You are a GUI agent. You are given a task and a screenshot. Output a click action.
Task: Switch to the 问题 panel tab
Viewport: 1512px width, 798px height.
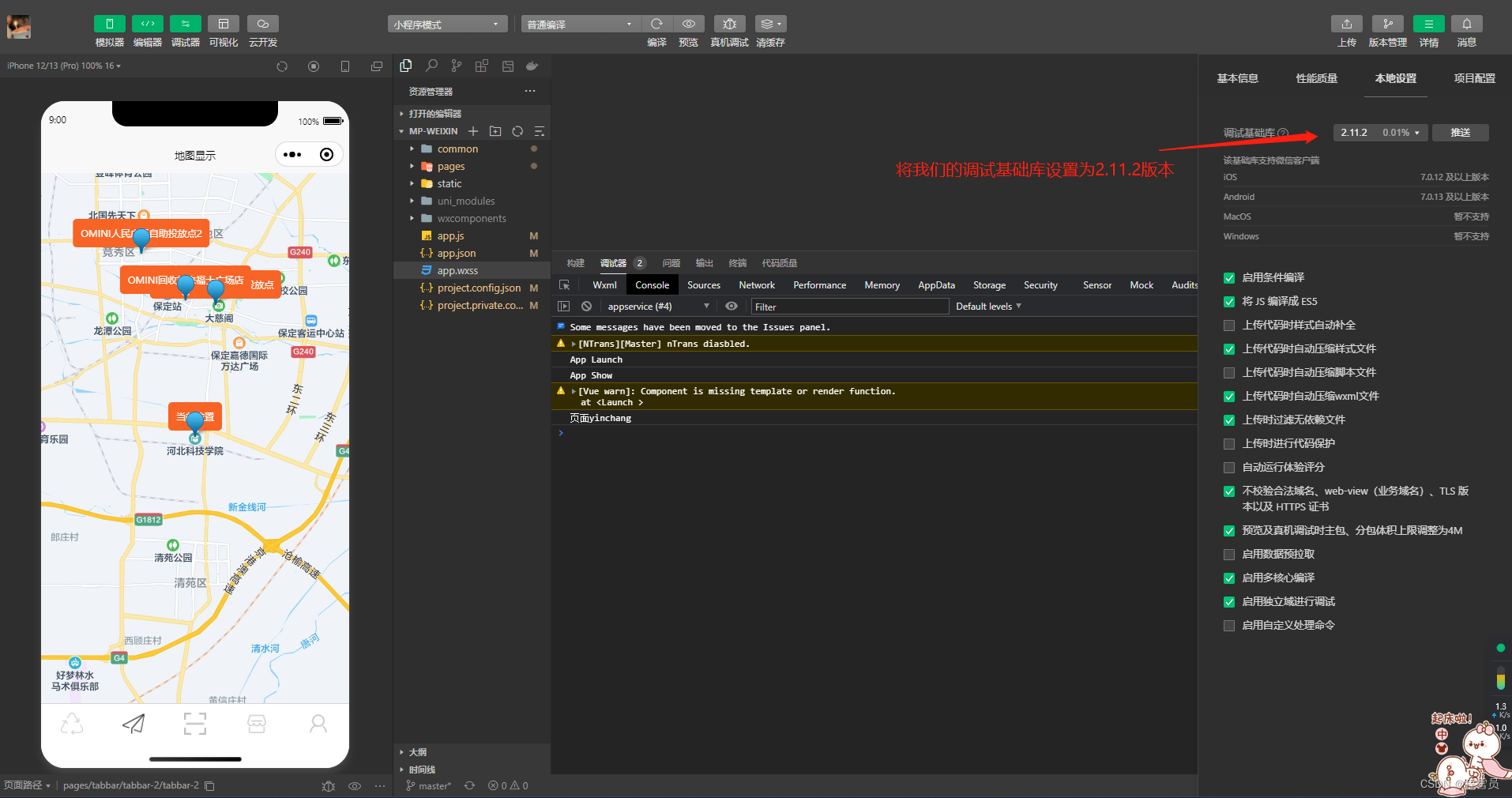point(671,263)
